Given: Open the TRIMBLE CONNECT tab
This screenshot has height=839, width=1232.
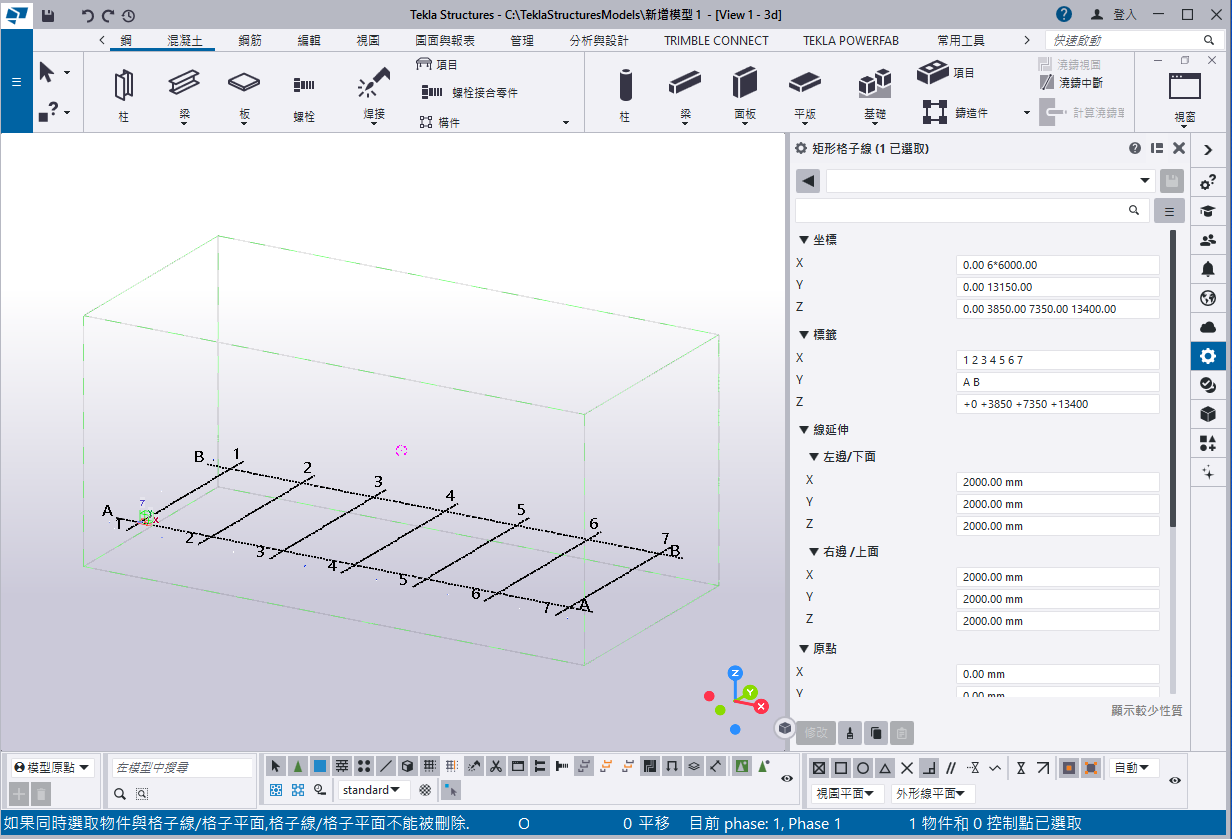Looking at the screenshot, I should 716,41.
